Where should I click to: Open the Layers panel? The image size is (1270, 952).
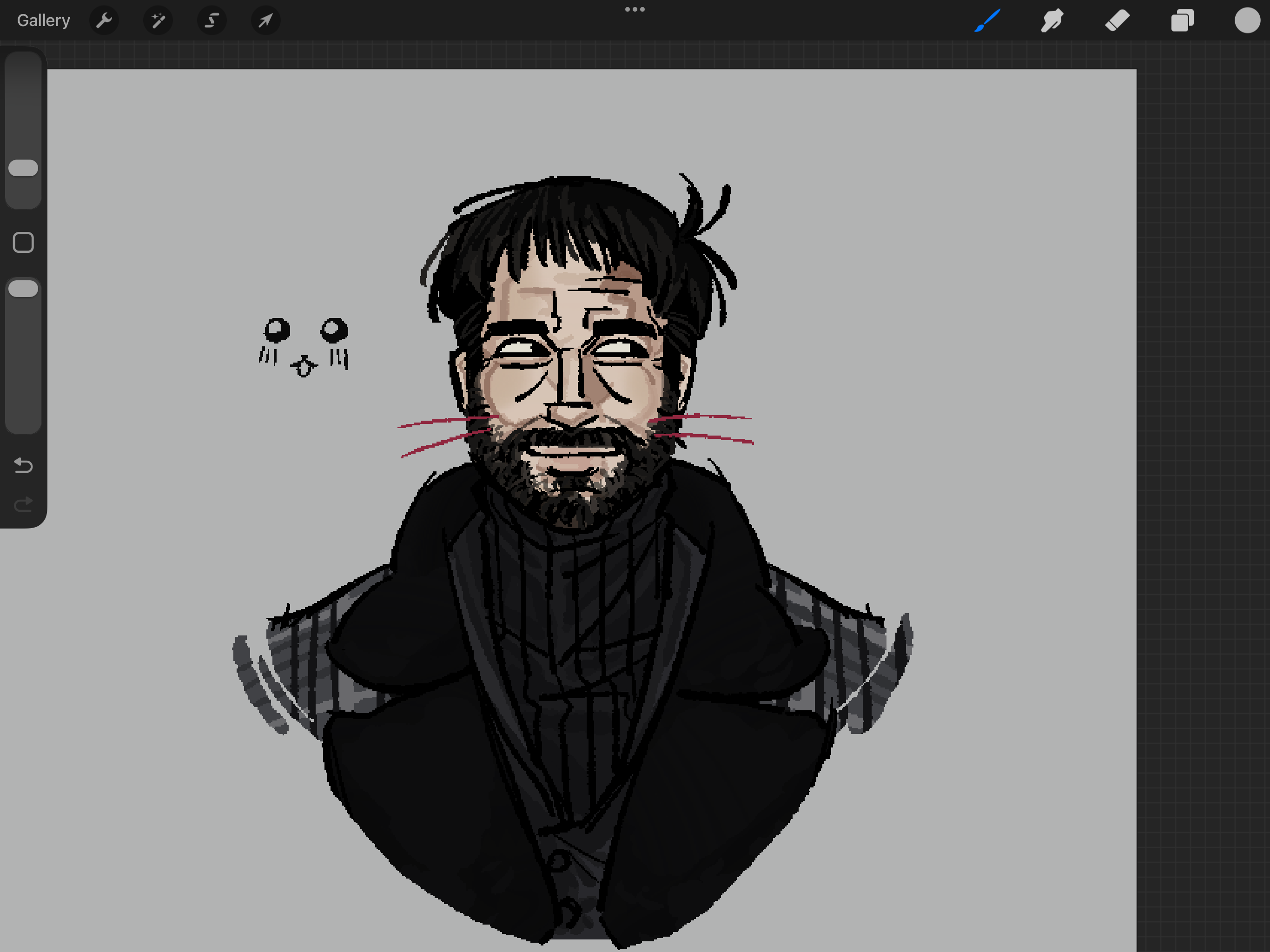pyautogui.click(x=1182, y=20)
